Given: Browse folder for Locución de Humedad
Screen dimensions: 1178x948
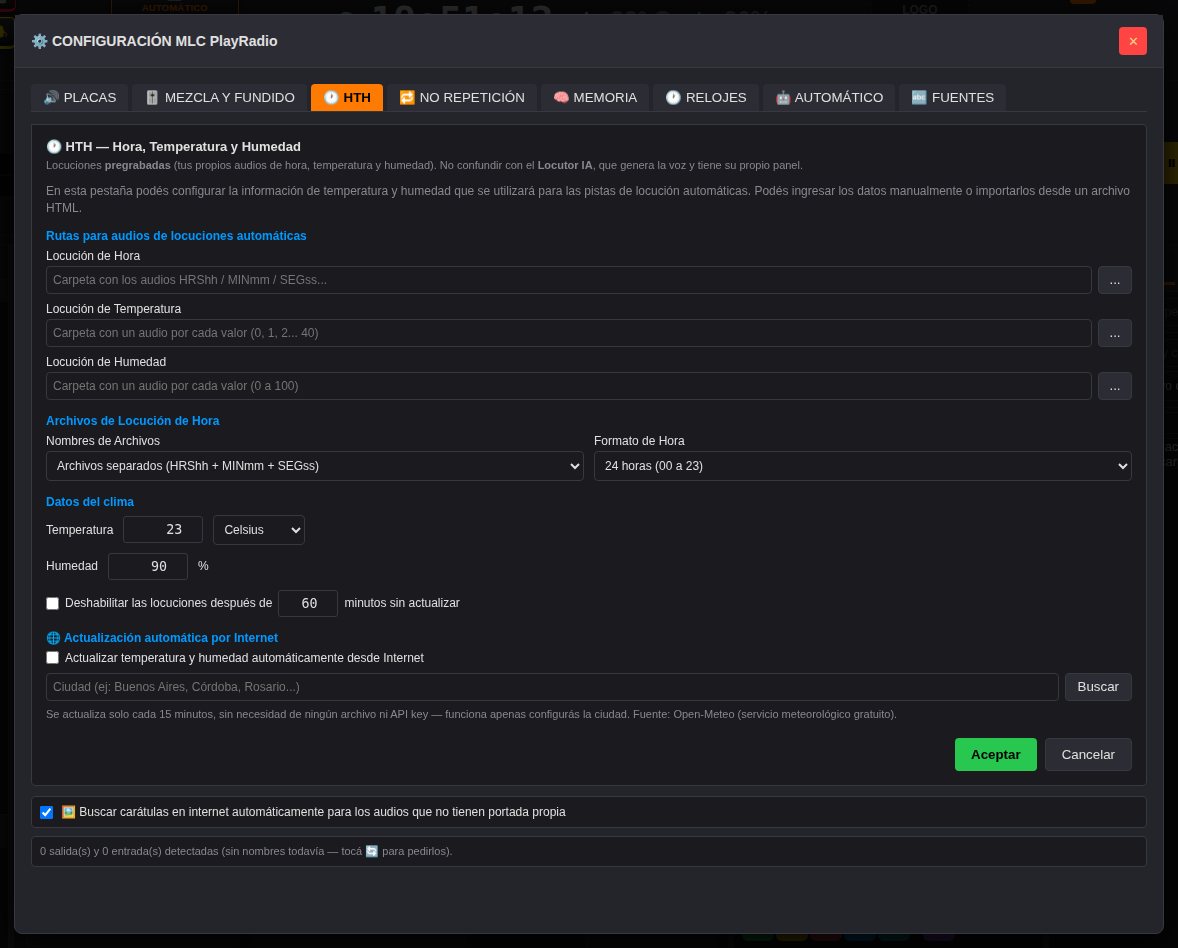Looking at the screenshot, I should pyautogui.click(x=1115, y=386).
